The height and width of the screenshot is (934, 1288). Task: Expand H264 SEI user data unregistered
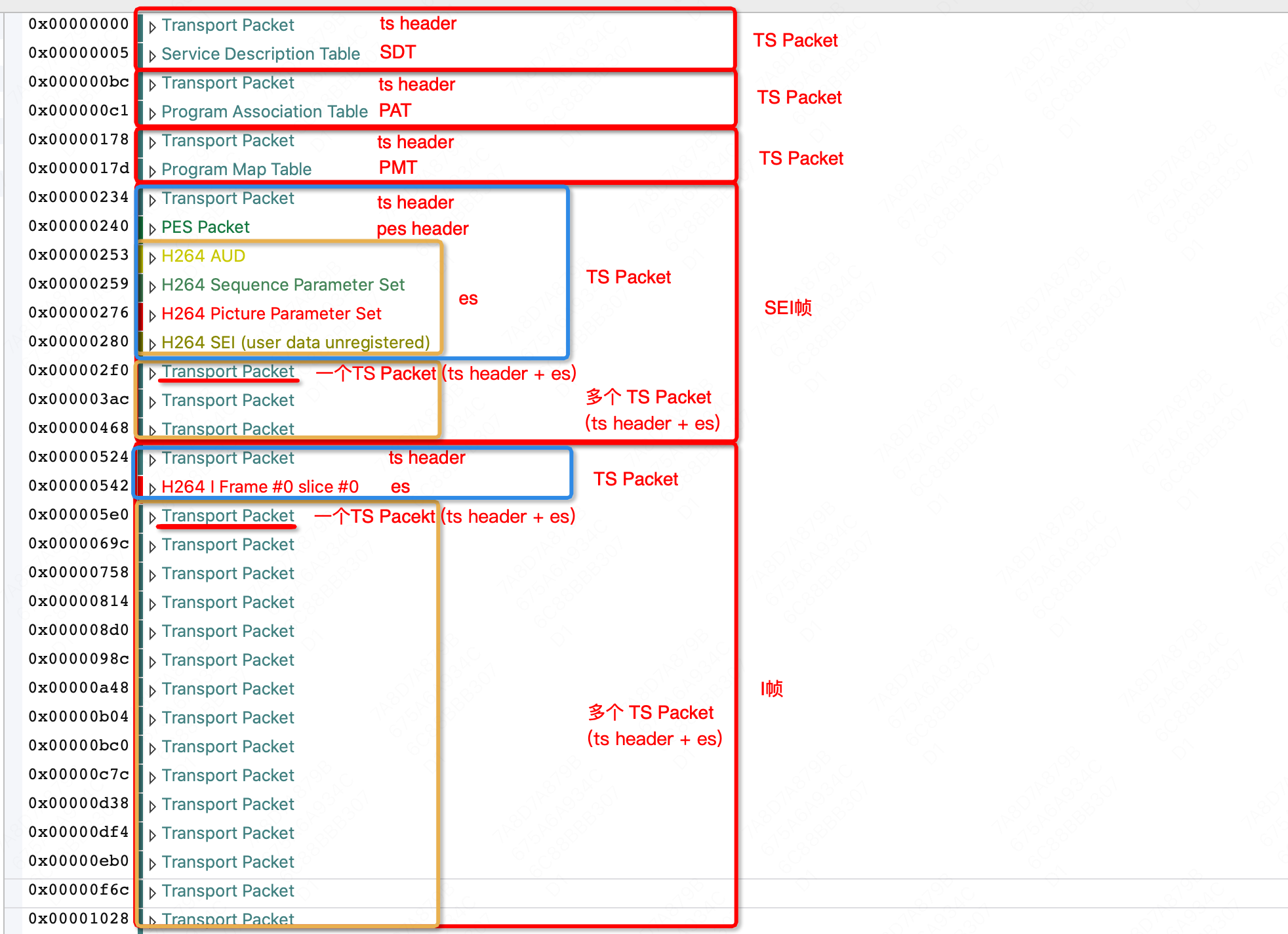pyautogui.click(x=152, y=344)
